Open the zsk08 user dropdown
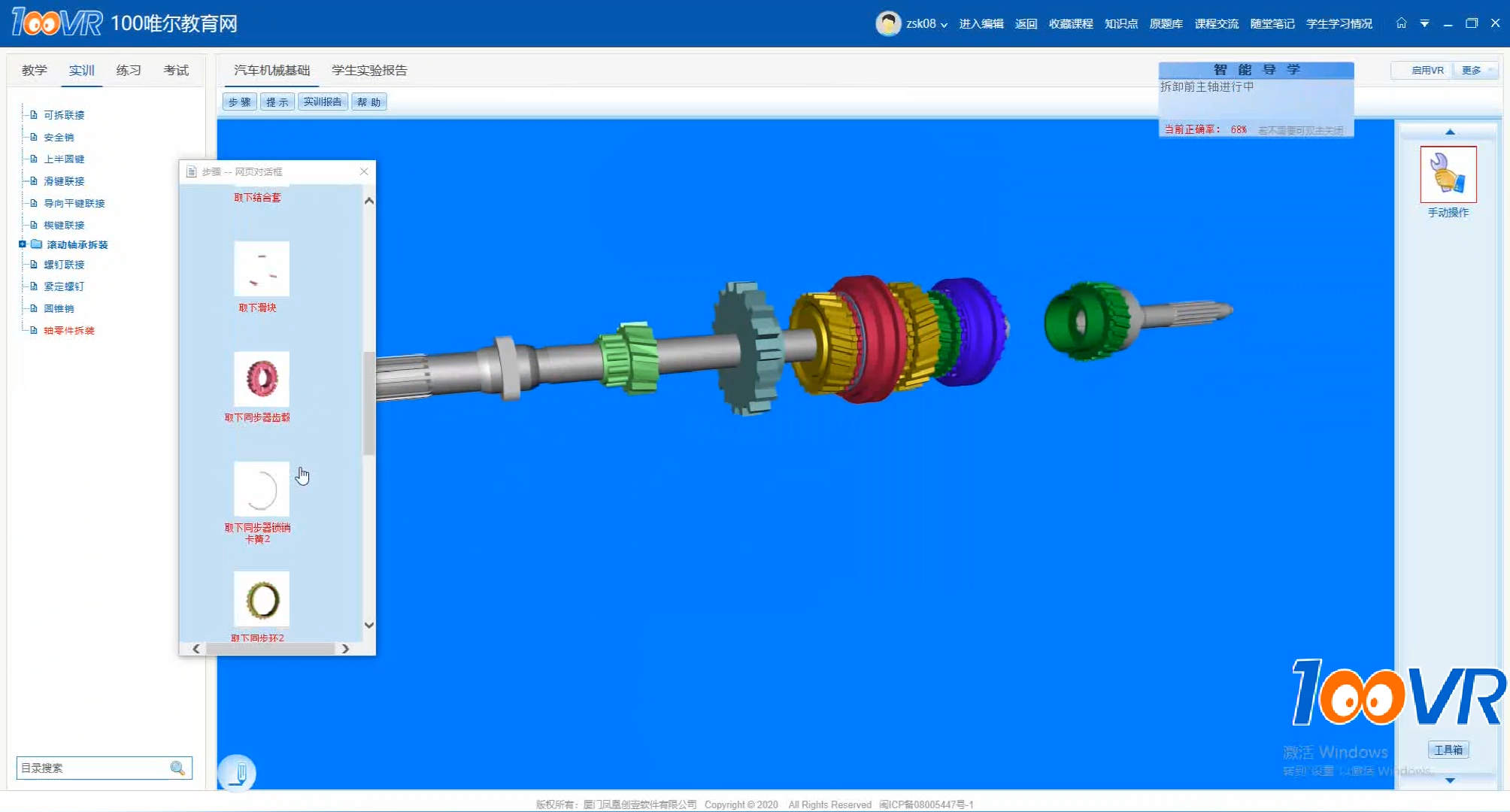The width and height of the screenshot is (1510, 812). (x=926, y=24)
